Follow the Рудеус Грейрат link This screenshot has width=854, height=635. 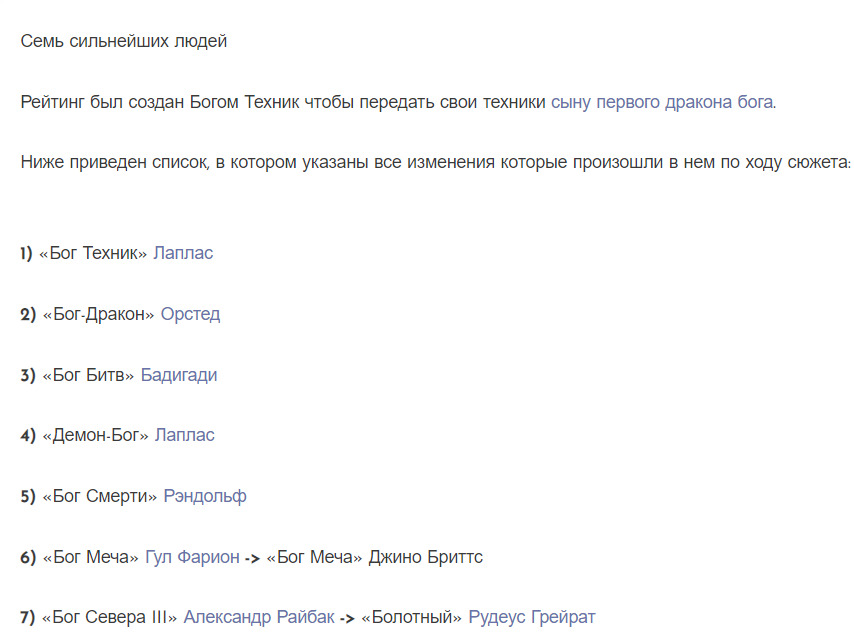tap(531, 617)
